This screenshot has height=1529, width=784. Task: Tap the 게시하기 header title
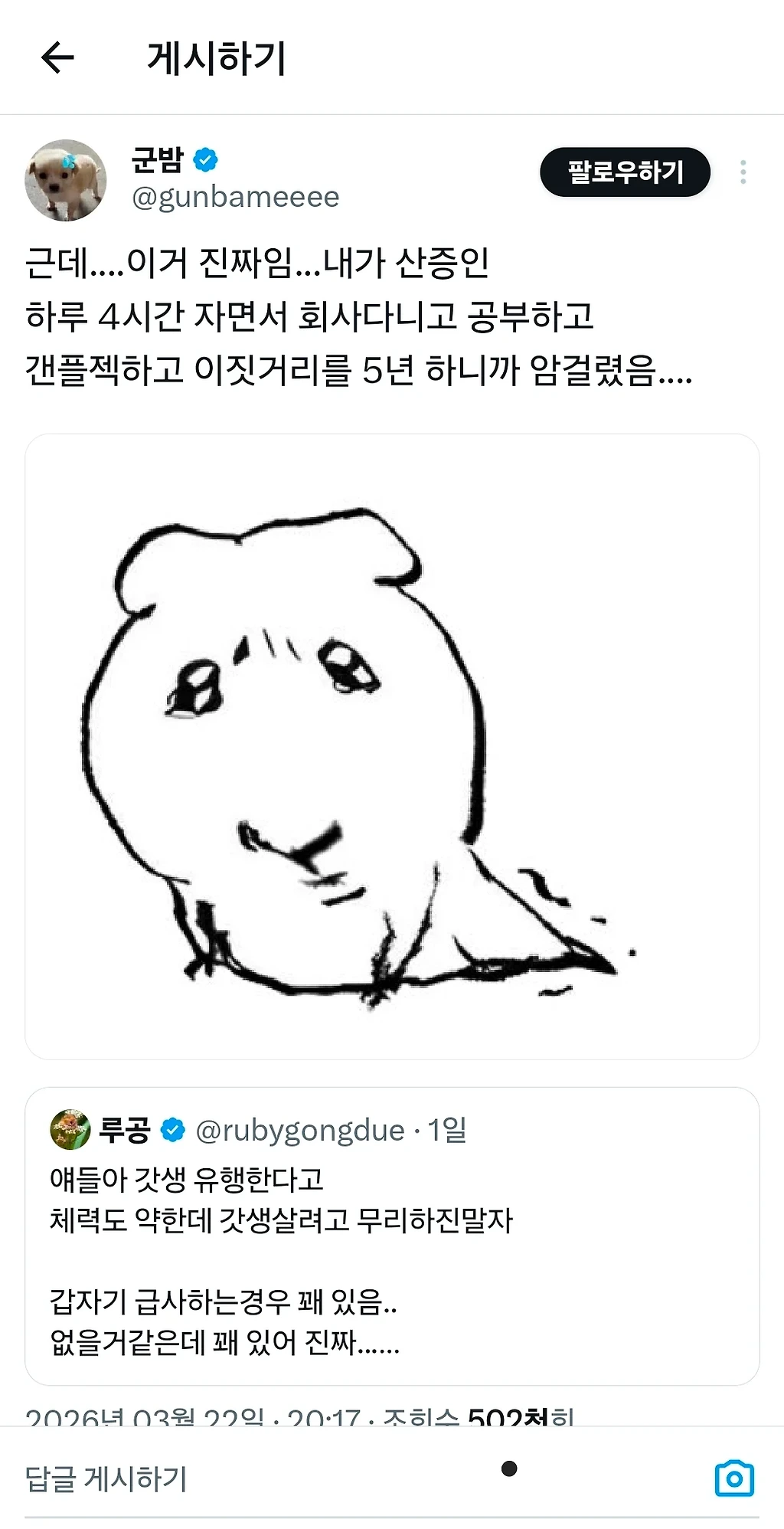(217, 58)
